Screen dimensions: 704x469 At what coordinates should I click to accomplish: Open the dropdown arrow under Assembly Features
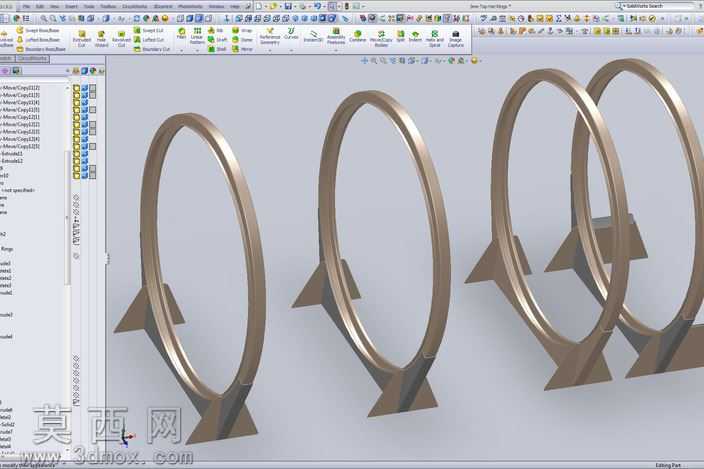336,51
